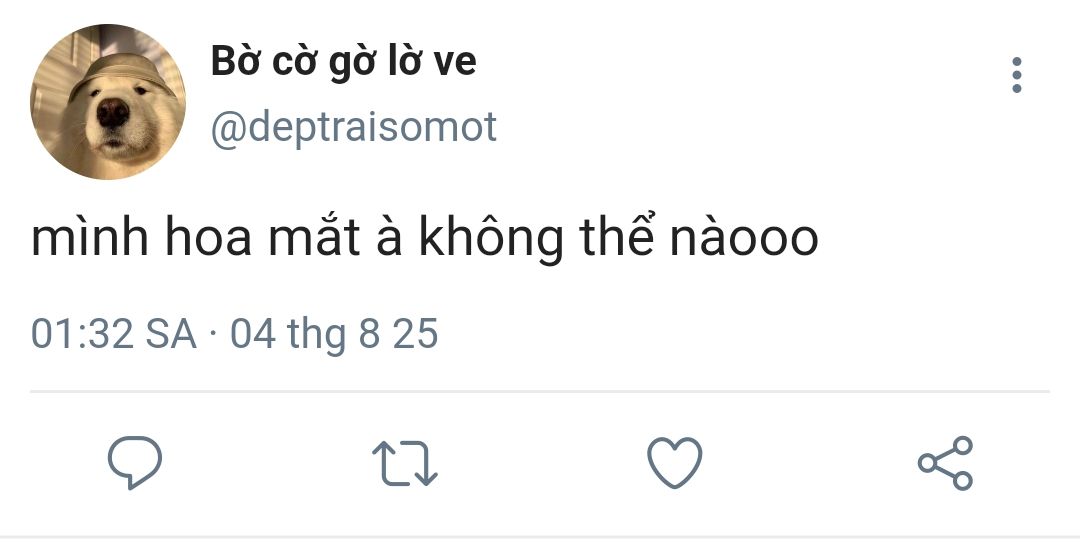Open the reply composer for this tweet
Screen dimensions: 1080x555
pyautogui.click(x=135, y=463)
